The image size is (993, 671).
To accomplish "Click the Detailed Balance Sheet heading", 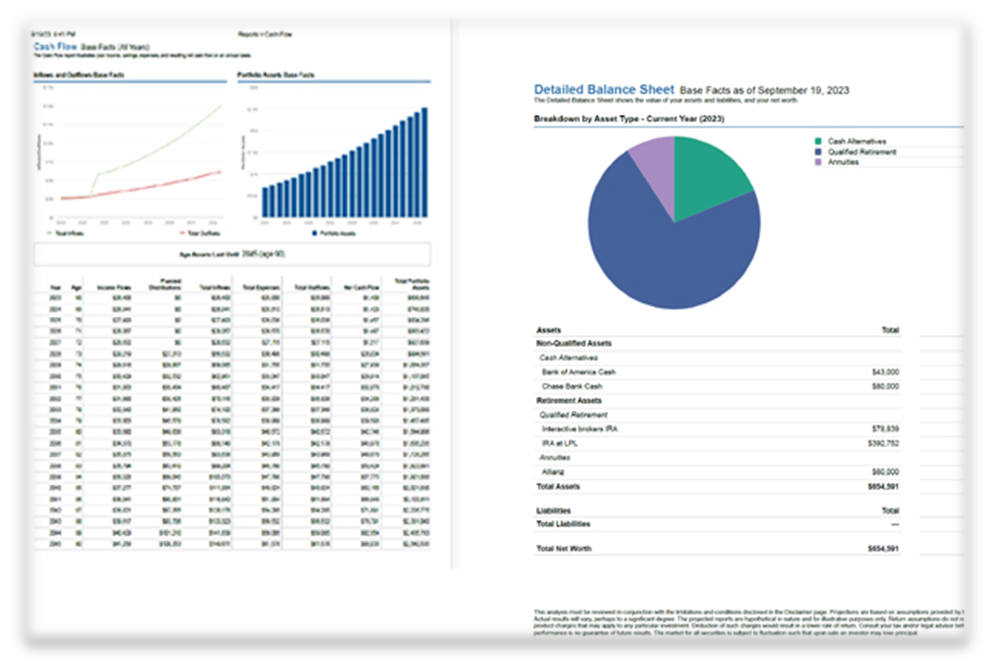I will (603, 90).
